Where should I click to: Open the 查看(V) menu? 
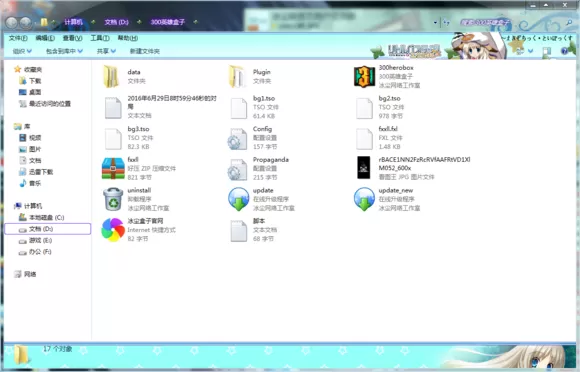(x=72, y=38)
